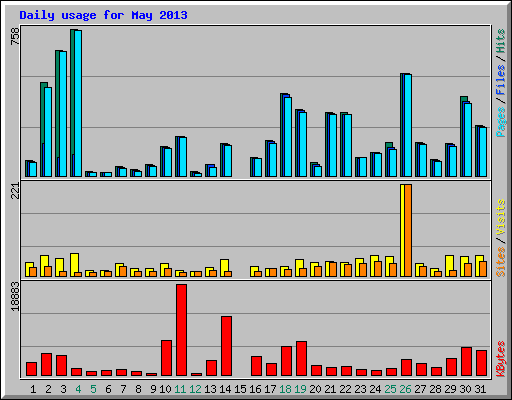The image size is (512, 400).
Task: Click day 16 on the x-axis
Action: pyautogui.click(x=255, y=389)
